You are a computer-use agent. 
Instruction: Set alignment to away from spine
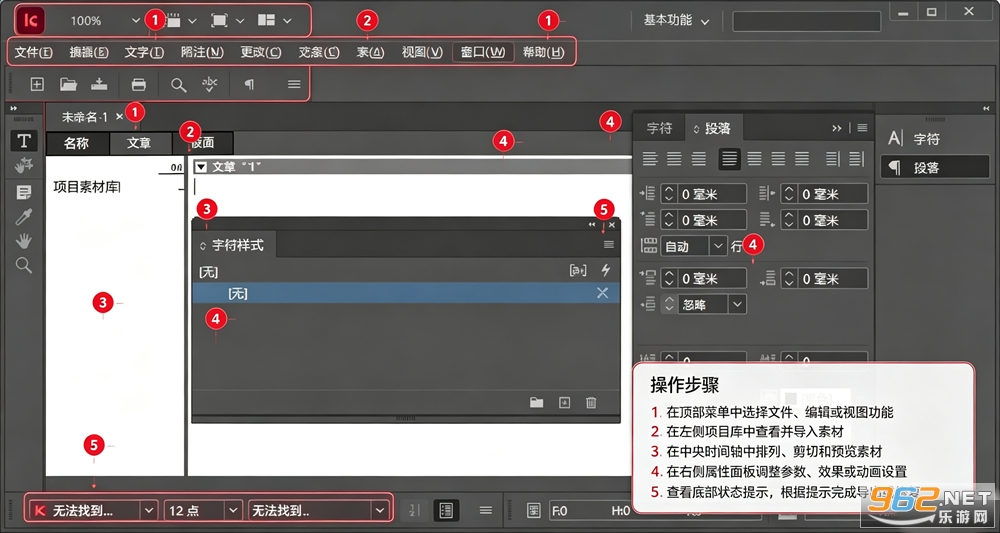pos(857,158)
